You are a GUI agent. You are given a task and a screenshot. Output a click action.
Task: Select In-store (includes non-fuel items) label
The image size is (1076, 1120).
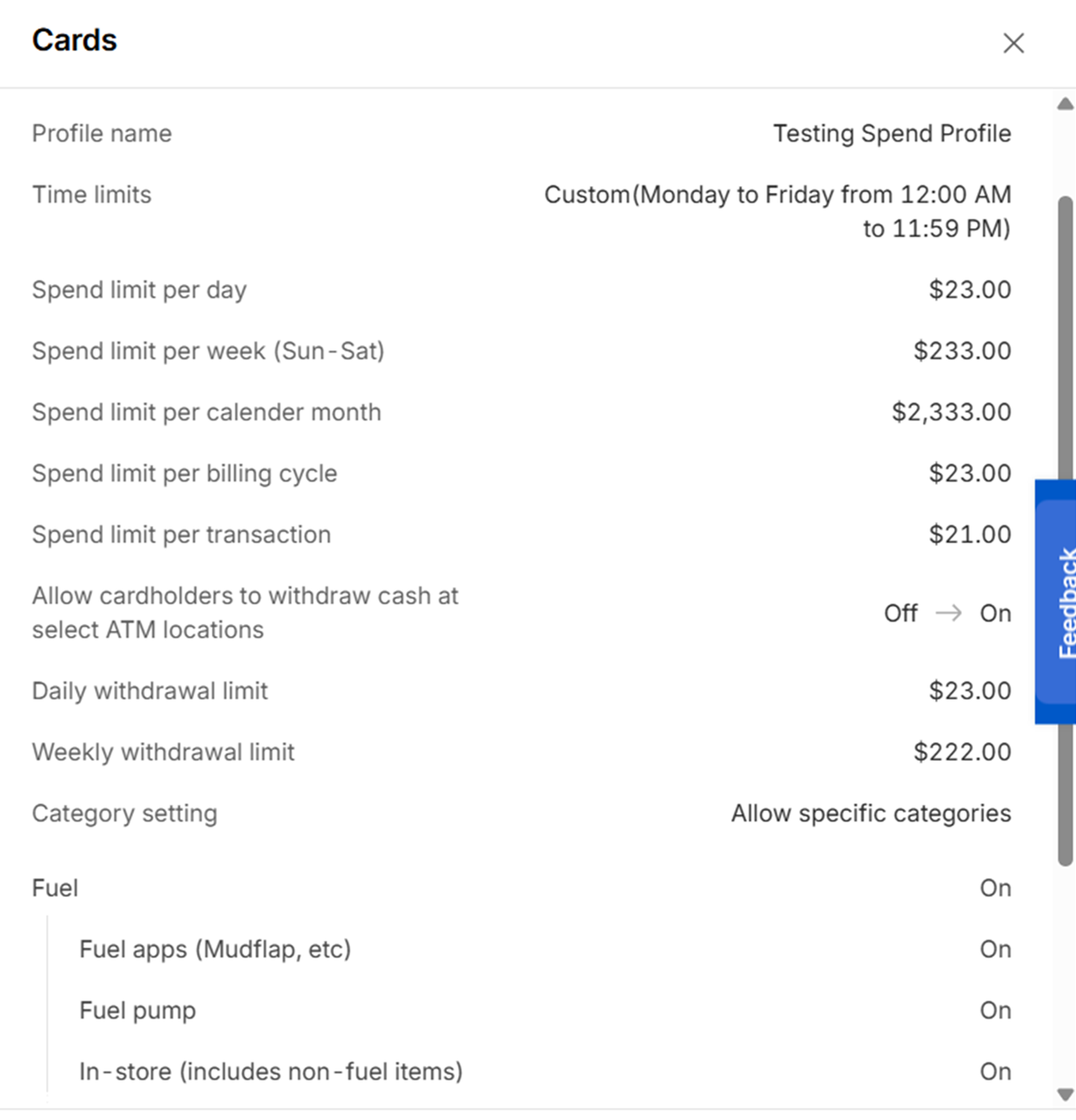click(270, 1071)
